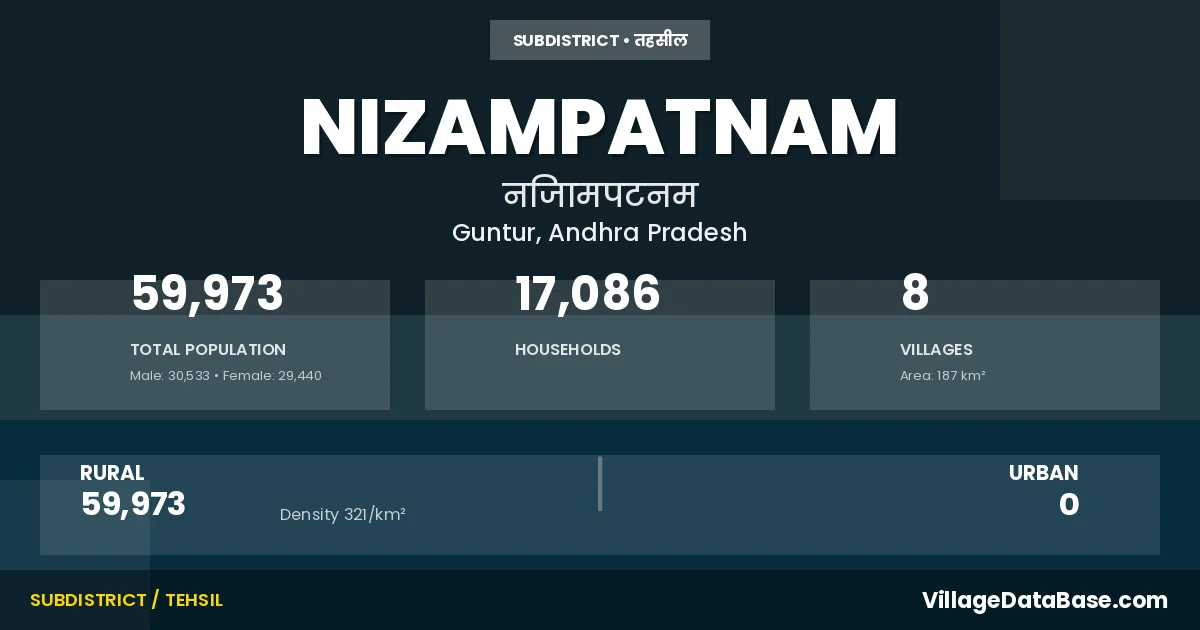
Task: Click the Density 321/km² text
Action: (x=342, y=515)
